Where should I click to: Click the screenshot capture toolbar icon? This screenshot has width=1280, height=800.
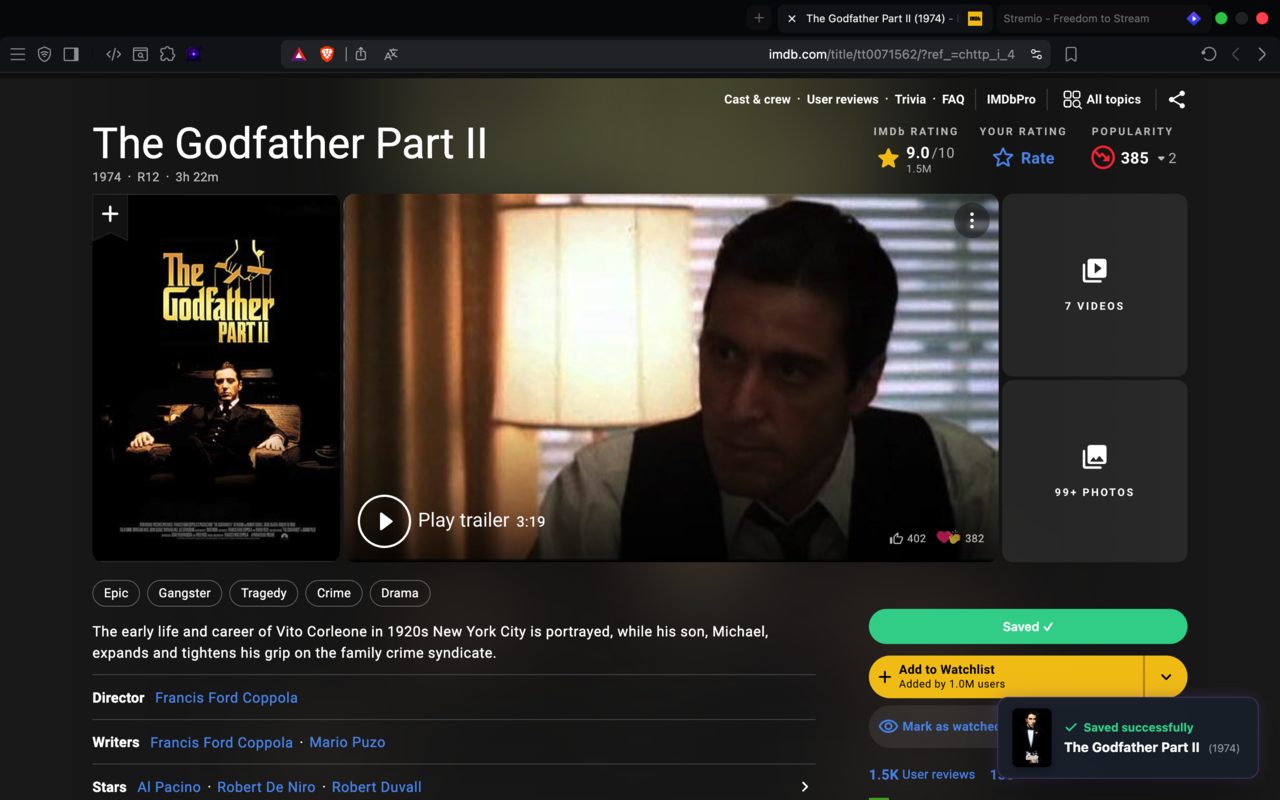(140, 54)
